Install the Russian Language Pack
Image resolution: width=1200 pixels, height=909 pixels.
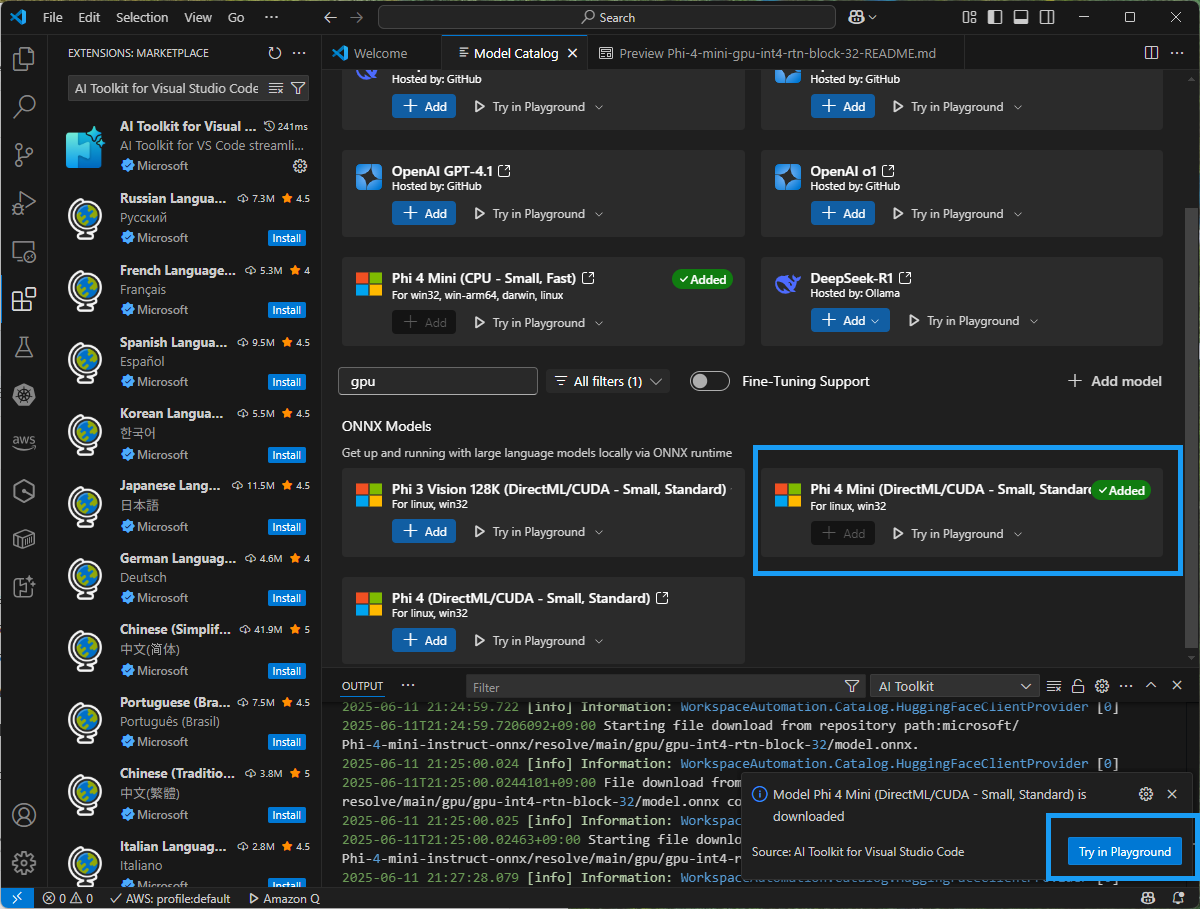(x=287, y=238)
